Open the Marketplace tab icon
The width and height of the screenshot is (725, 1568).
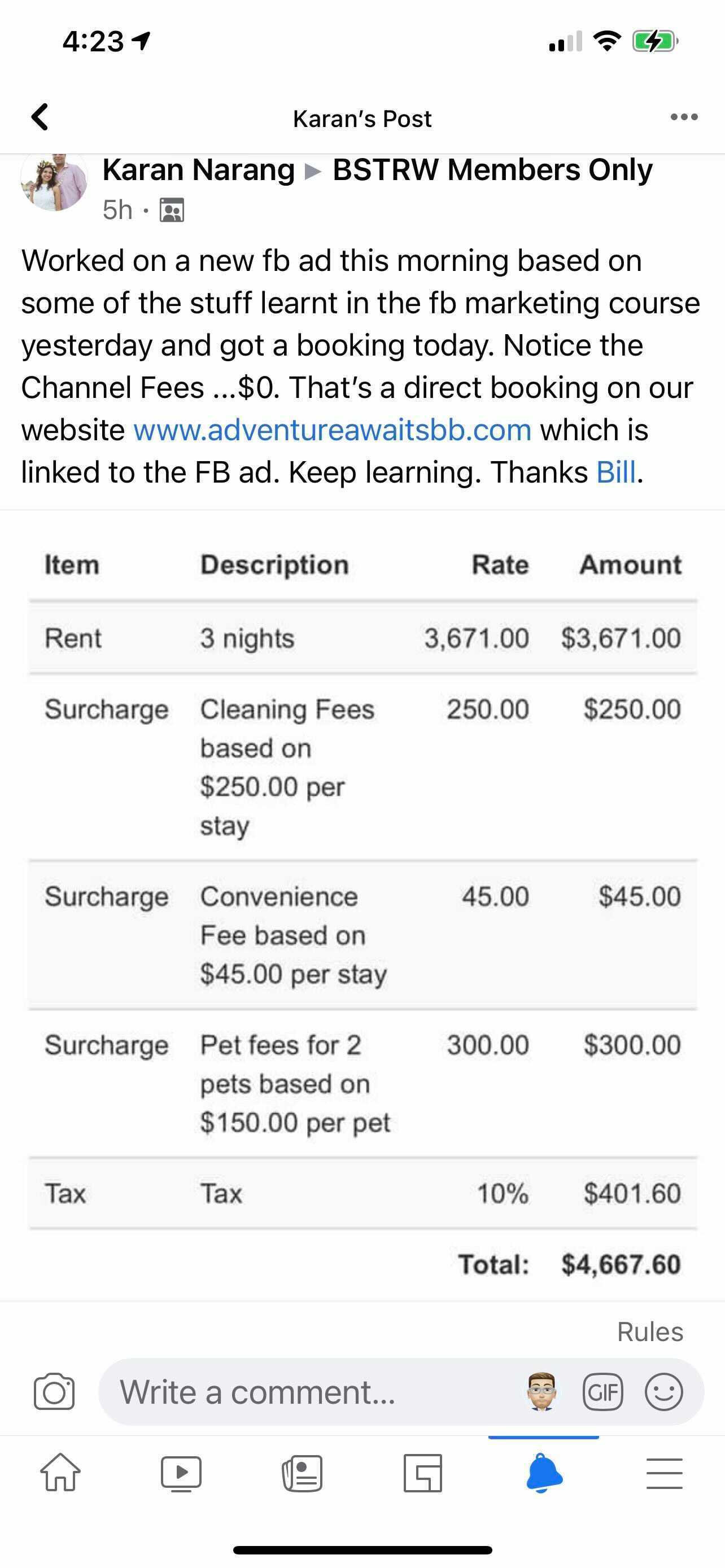coord(422,1473)
